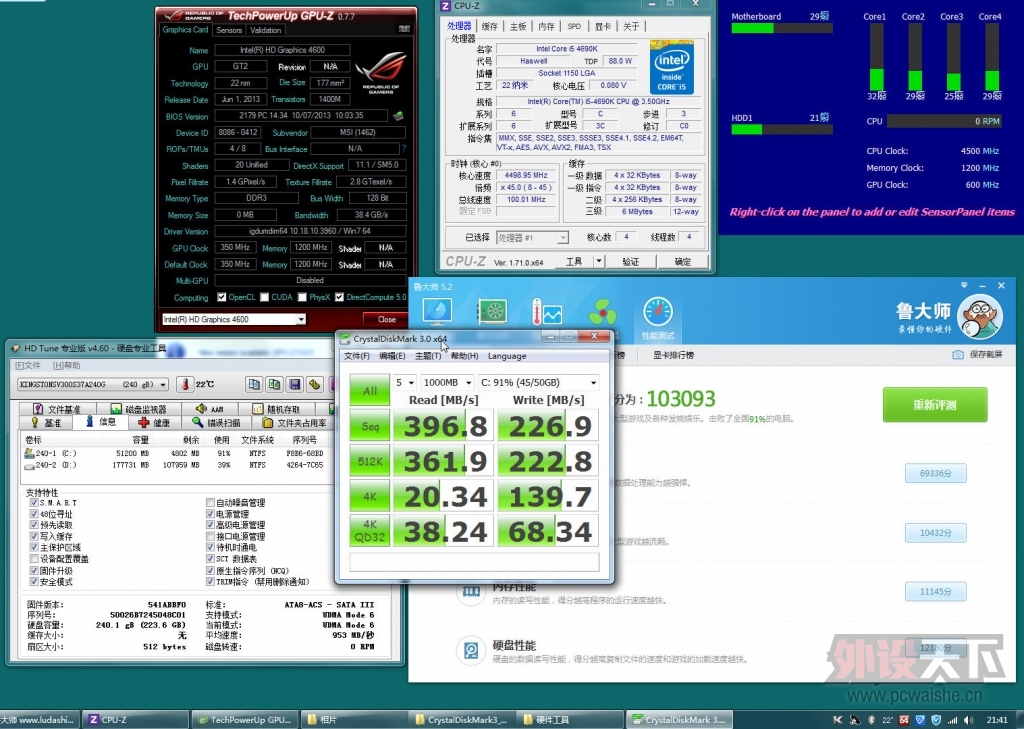
Task: Click the taskbar clock showing 21:41
Action: (997, 720)
